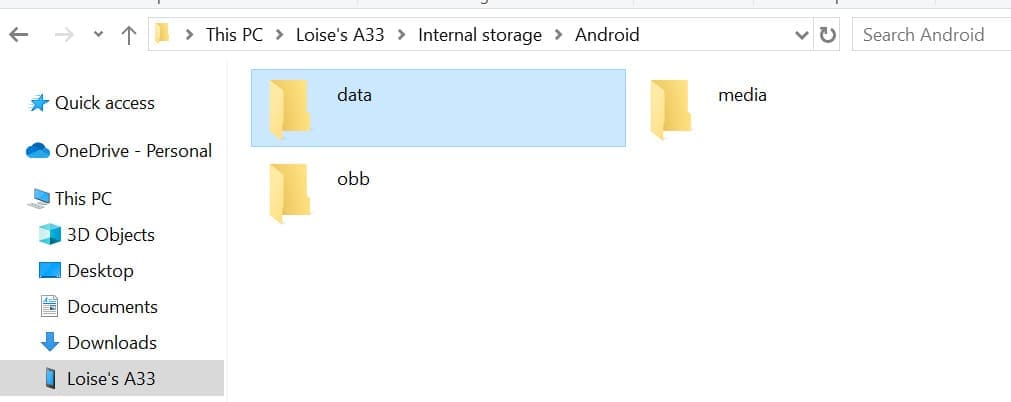
Task: Select the media folder icon
Action: [671, 108]
